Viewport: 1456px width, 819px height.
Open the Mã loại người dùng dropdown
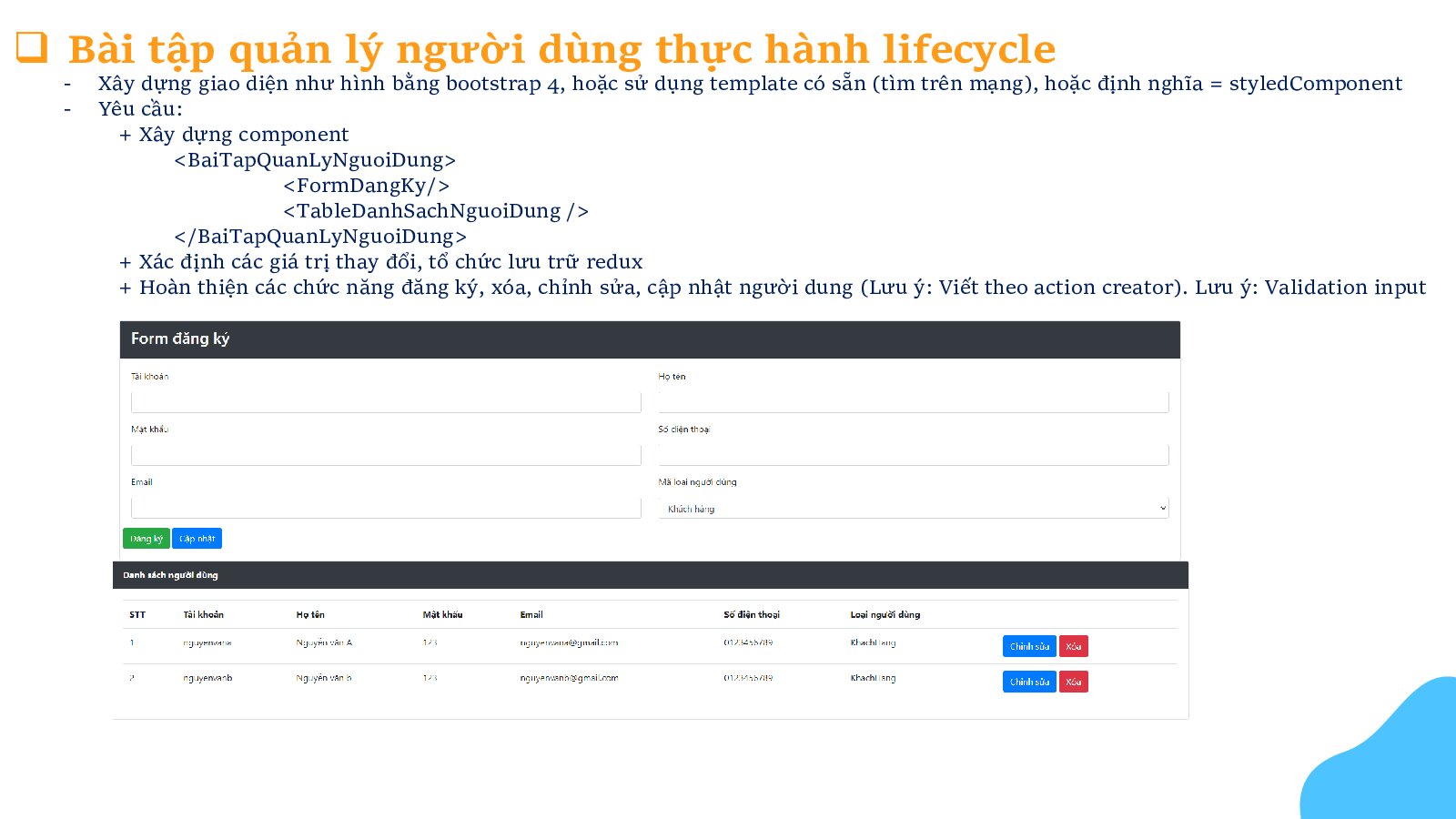click(913, 509)
